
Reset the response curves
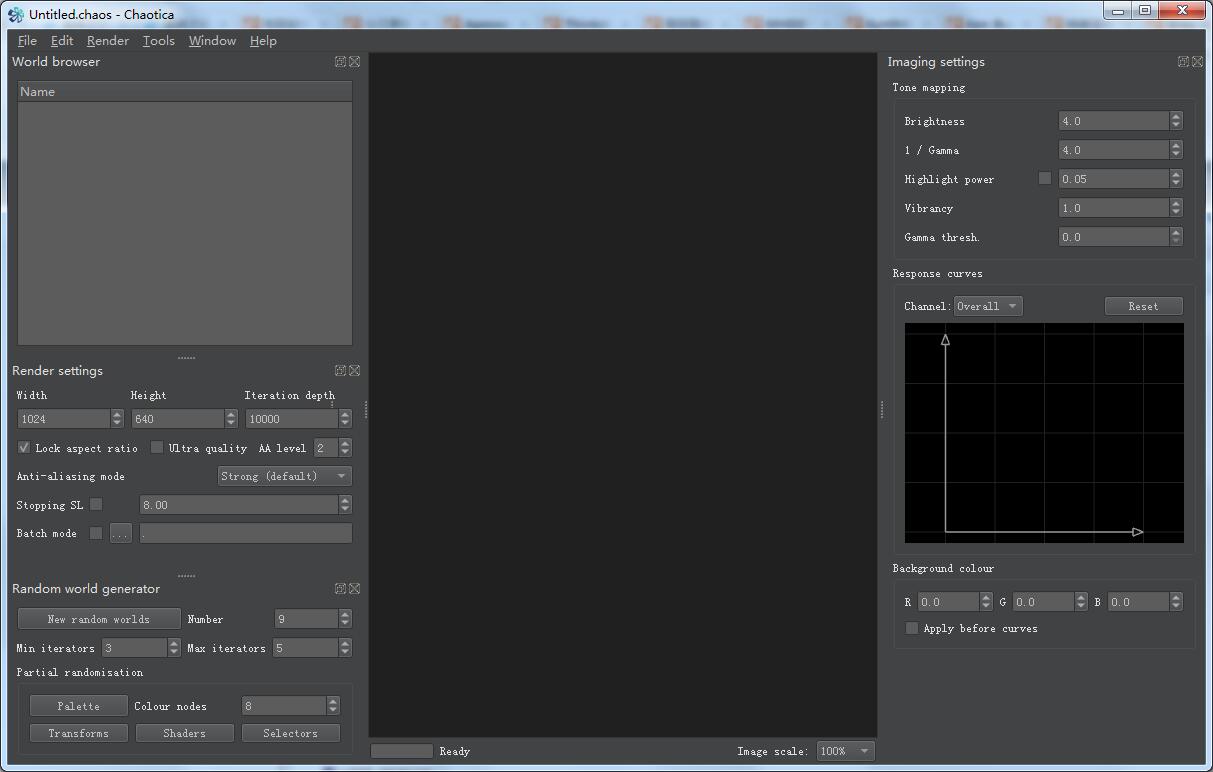(1143, 306)
